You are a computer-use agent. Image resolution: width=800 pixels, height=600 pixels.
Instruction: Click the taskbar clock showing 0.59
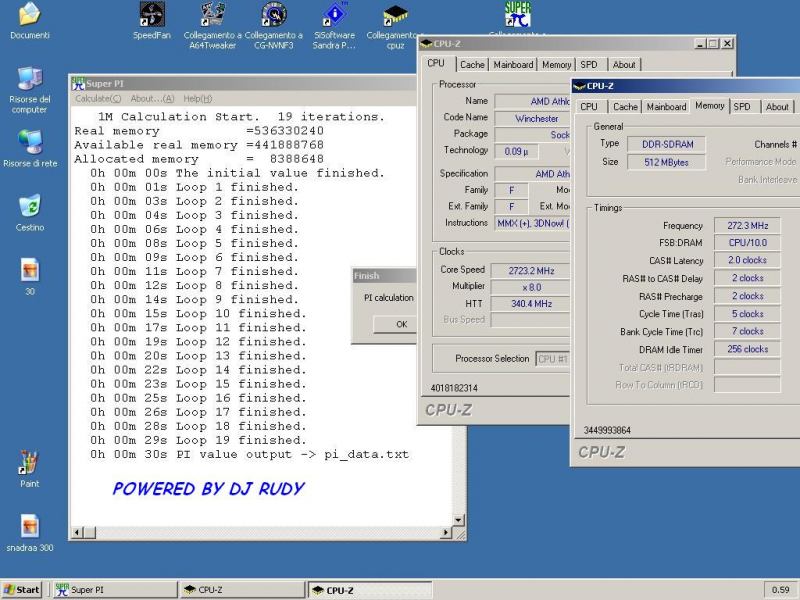pyautogui.click(x=781, y=590)
